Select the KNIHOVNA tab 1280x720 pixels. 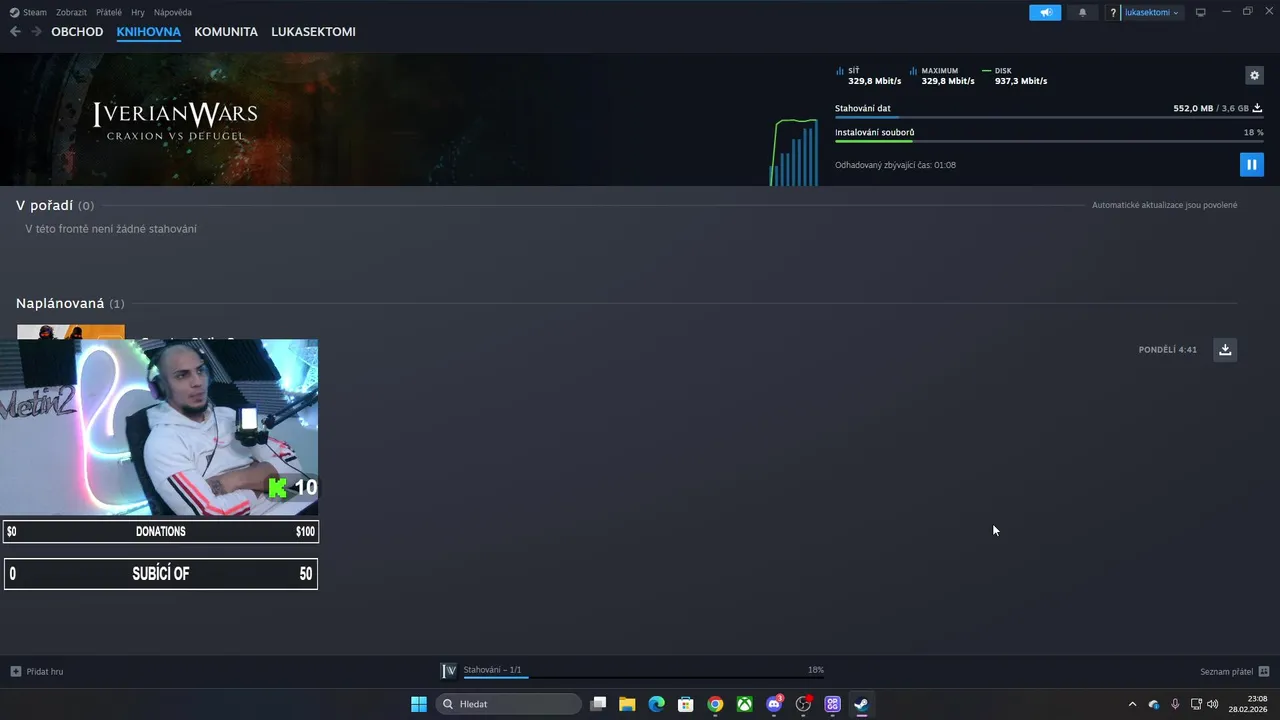(148, 32)
